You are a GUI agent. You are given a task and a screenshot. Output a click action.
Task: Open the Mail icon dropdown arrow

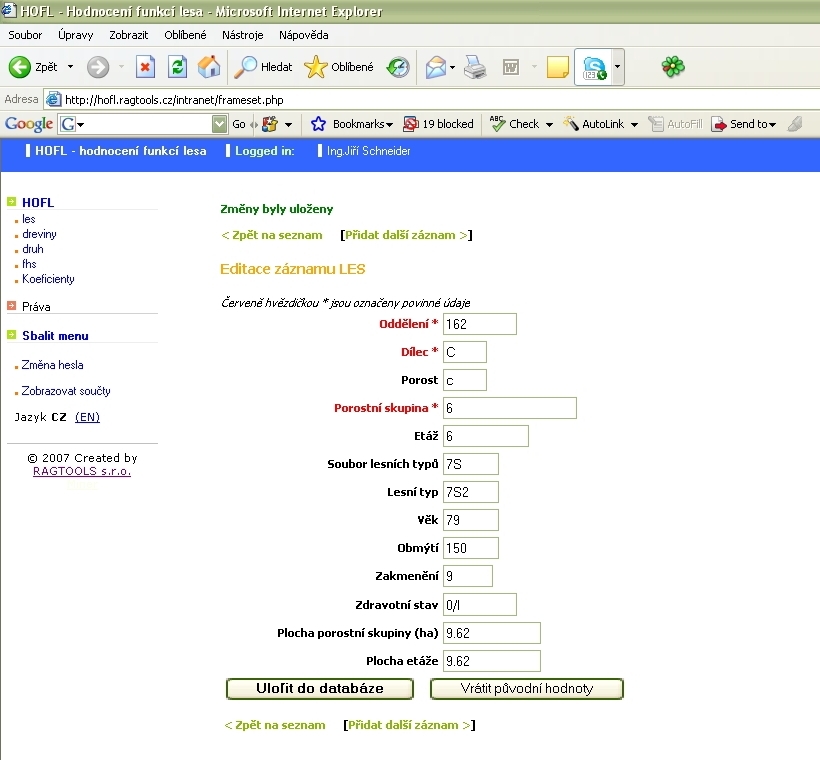click(x=452, y=67)
